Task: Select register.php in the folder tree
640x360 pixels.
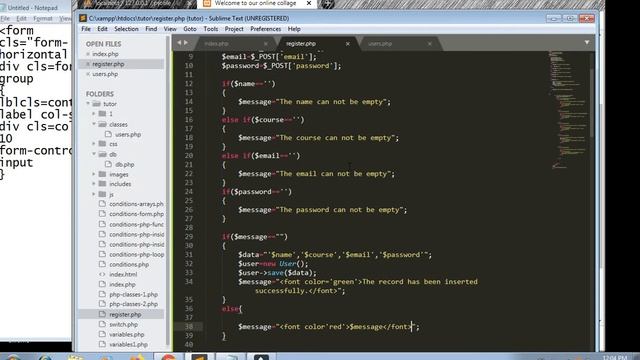Action: (x=125, y=315)
